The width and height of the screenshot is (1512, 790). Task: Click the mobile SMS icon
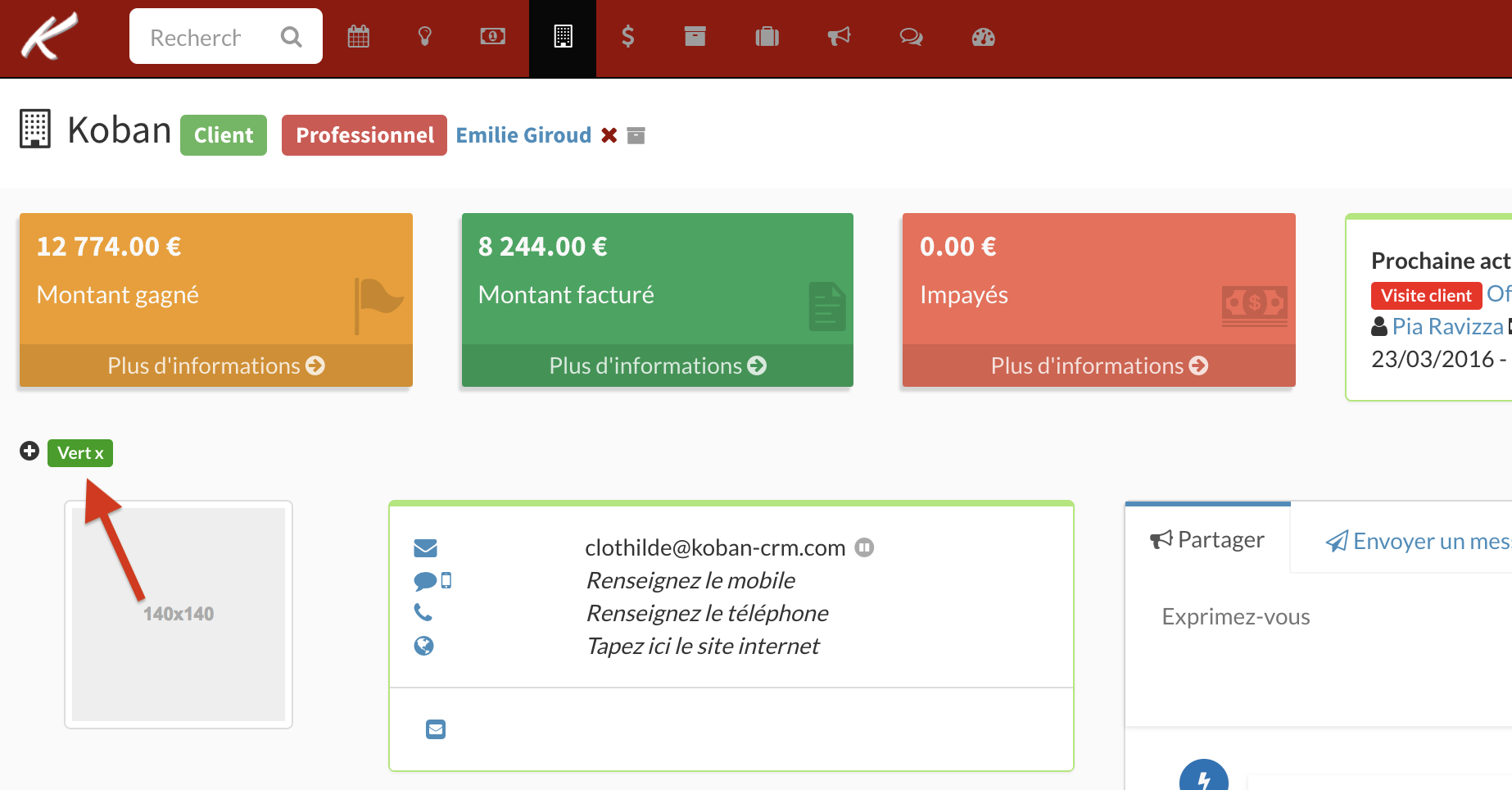point(432,581)
